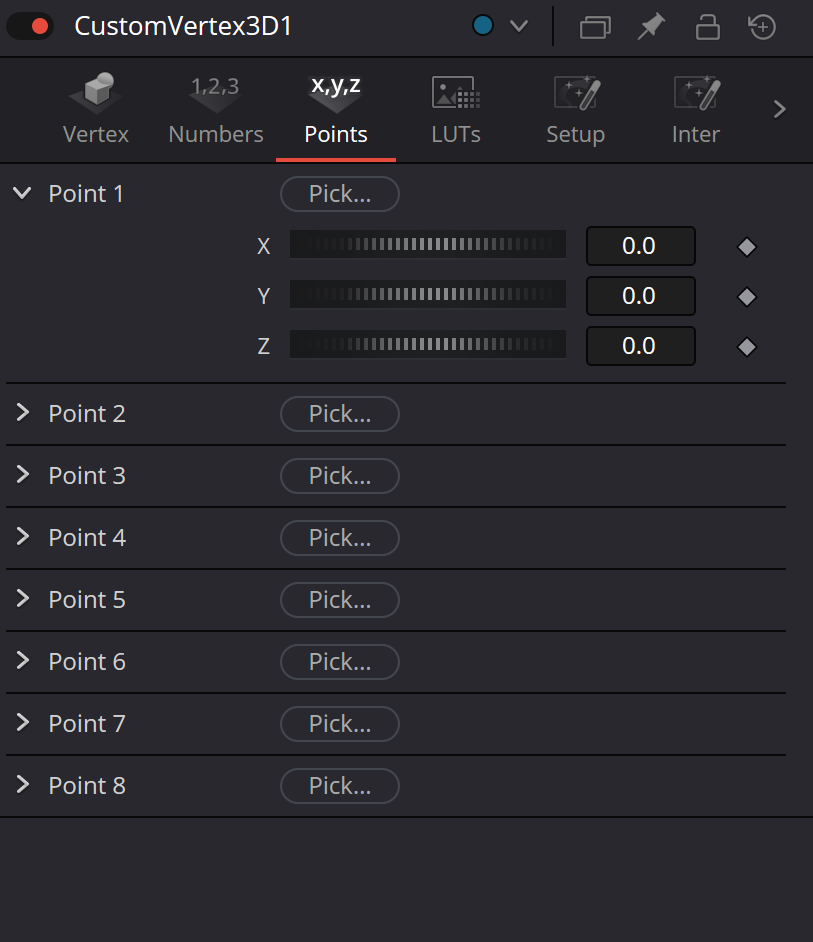Screen dimensions: 813x942
Task: Click the CustomVertex3D1 node name
Action: [183, 26]
